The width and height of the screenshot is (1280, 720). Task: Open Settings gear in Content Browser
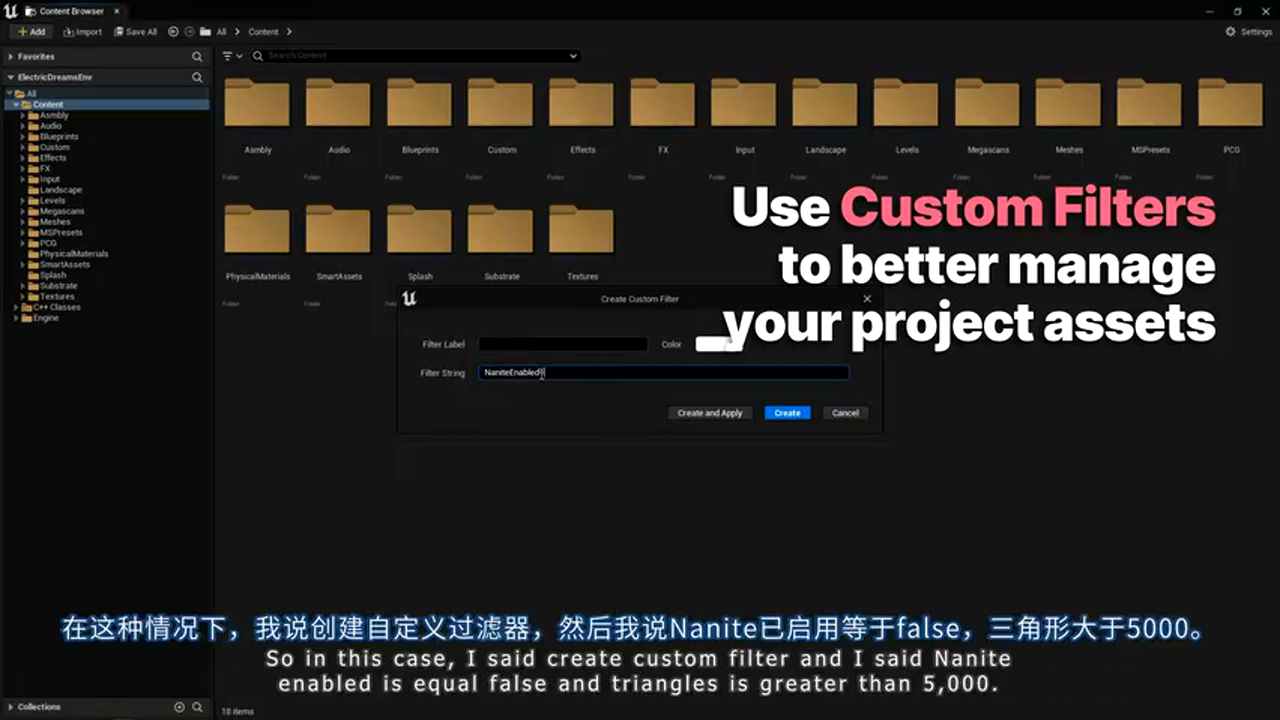(x=1249, y=32)
